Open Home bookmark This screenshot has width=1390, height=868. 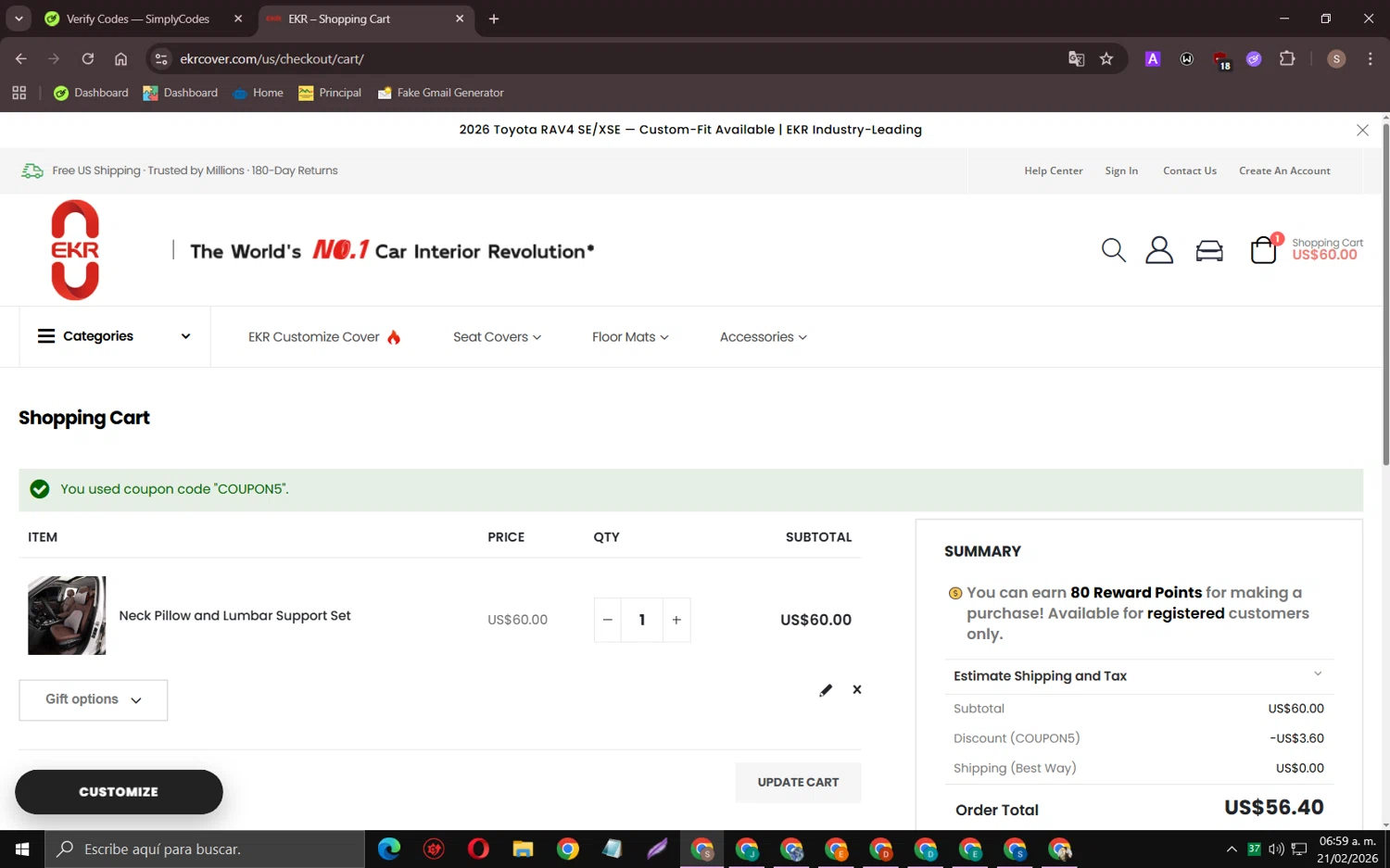(258, 93)
